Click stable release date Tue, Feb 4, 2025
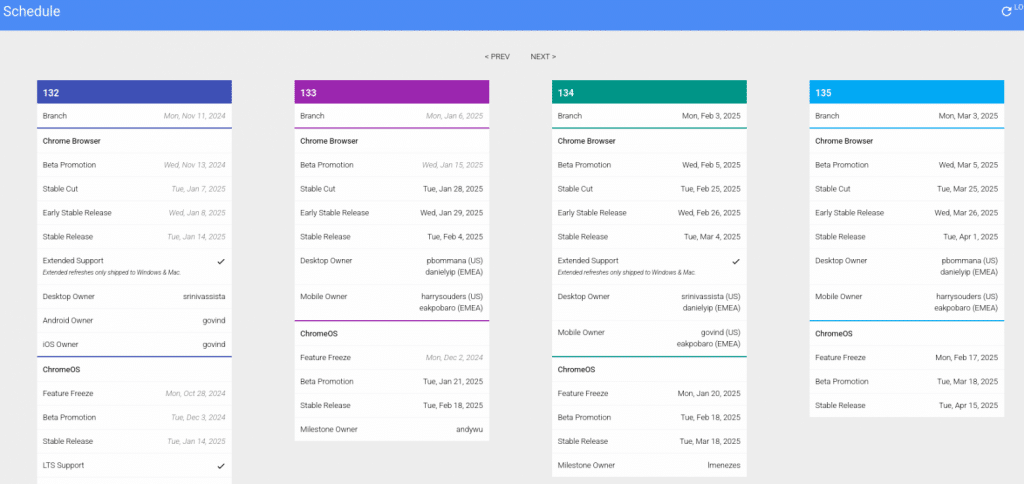This screenshot has width=1024, height=484. pyautogui.click(x=455, y=236)
